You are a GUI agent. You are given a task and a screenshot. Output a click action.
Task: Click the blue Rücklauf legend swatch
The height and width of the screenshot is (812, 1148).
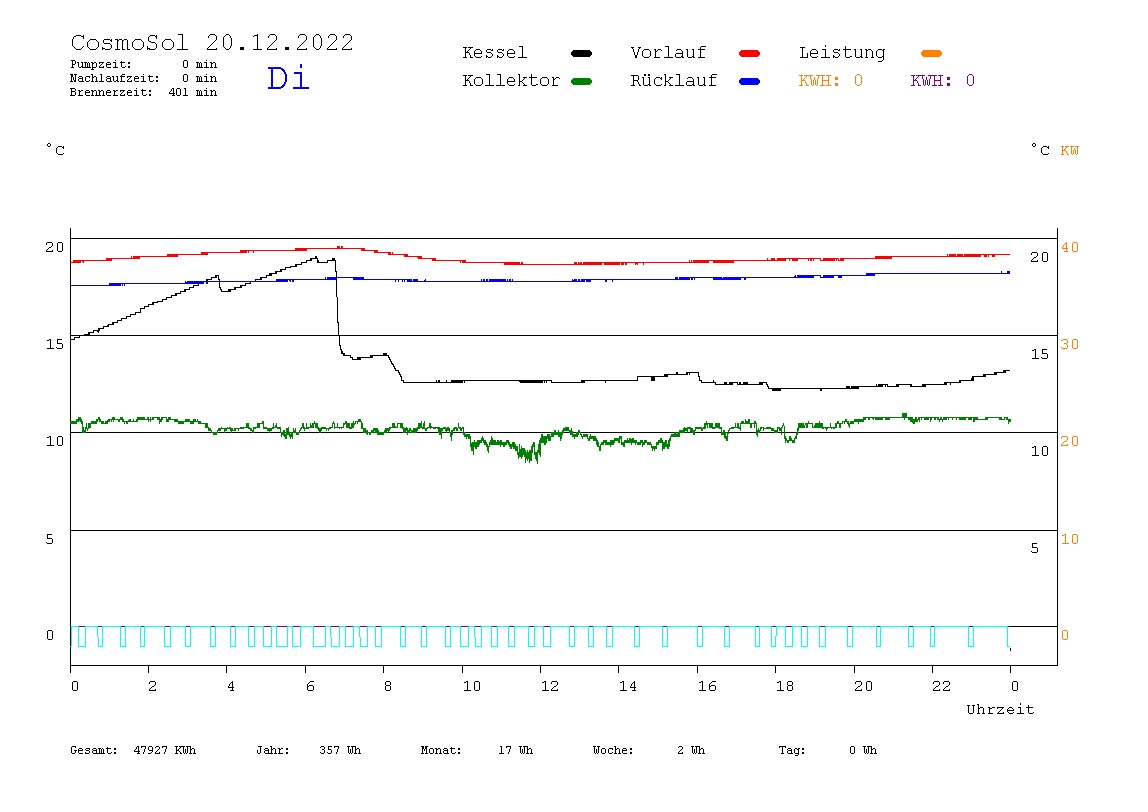tap(750, 81)
